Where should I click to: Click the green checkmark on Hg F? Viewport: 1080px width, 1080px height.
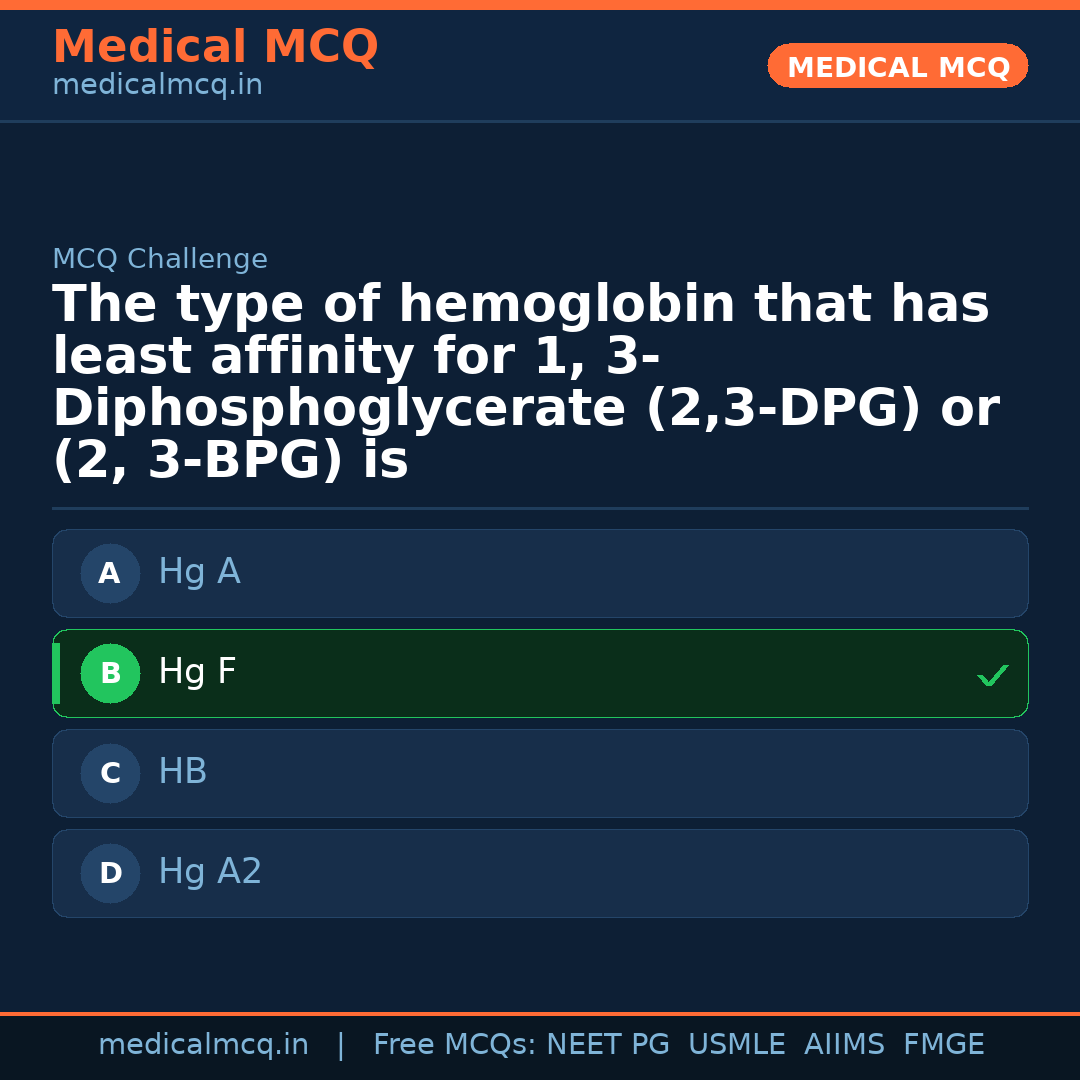tap(992, 676)
